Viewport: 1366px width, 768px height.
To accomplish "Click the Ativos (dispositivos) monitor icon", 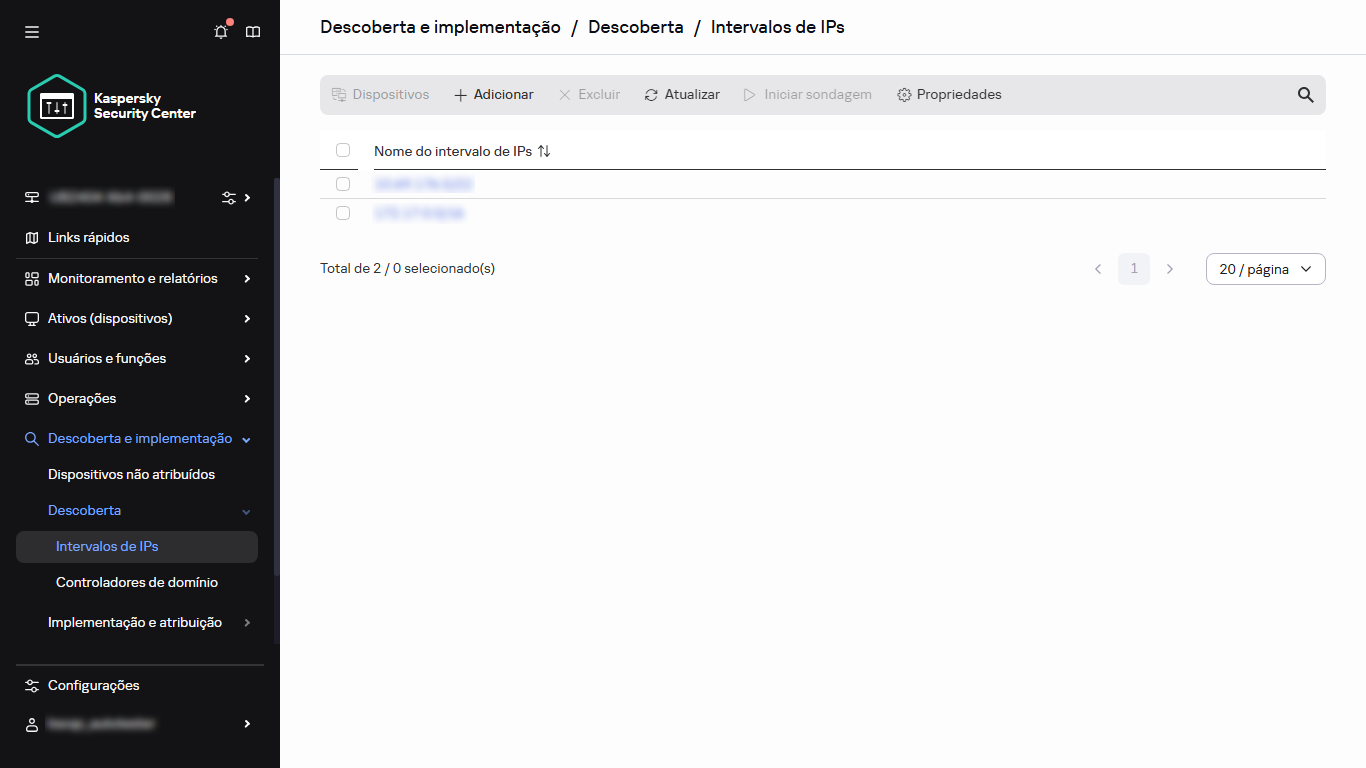I will click(32, 319).
